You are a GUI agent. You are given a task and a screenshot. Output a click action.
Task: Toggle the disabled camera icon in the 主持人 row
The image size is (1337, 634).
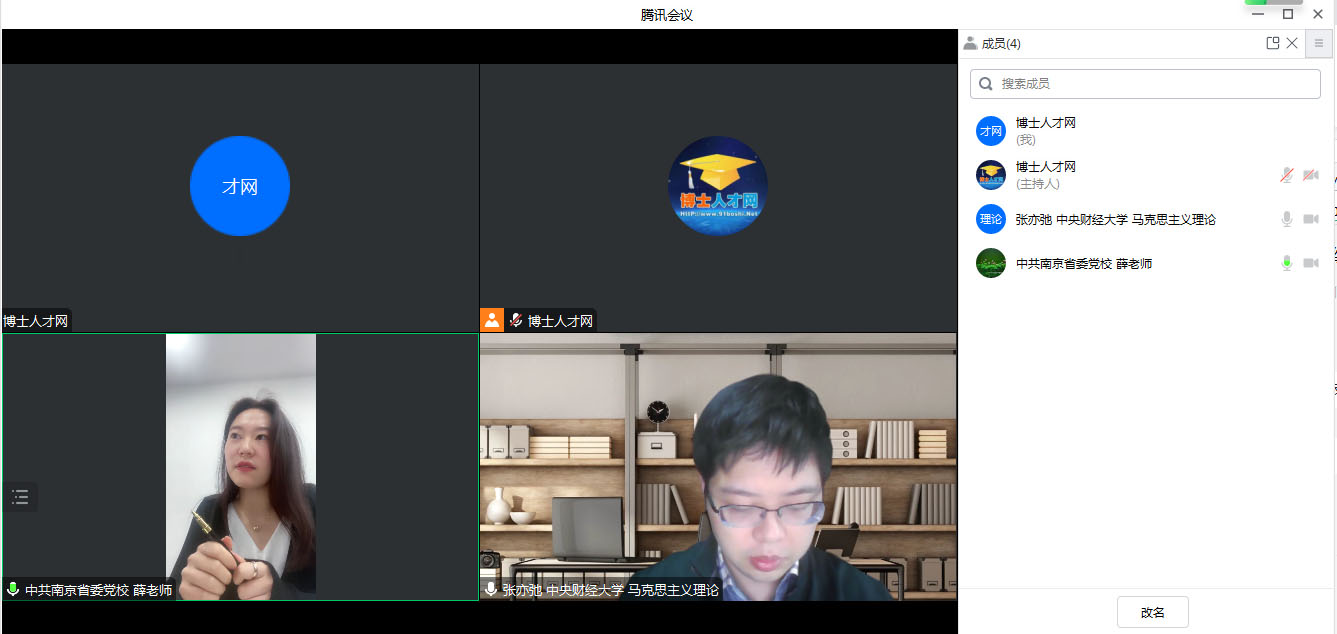(1311, 175)
